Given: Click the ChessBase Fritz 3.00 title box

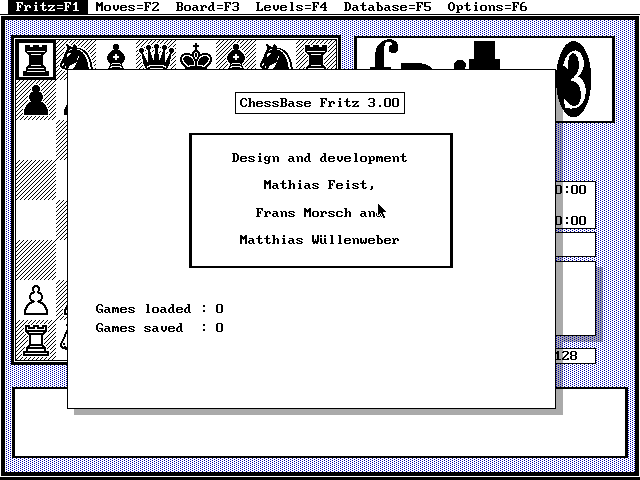Looking at the screenshot, I should coord(320,103).
